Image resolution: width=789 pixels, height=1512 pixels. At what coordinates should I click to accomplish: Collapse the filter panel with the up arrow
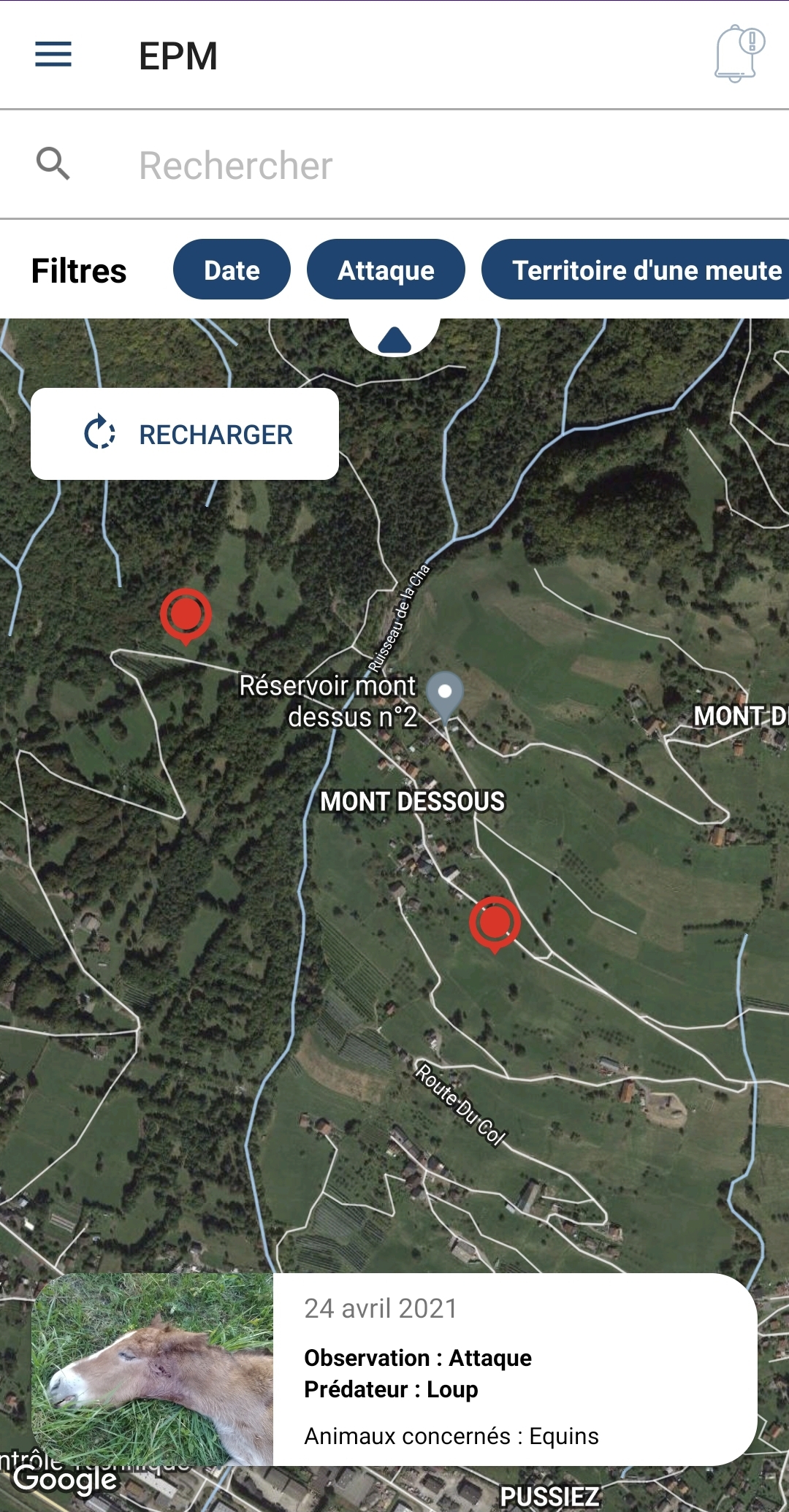click(x=394, y=338)
